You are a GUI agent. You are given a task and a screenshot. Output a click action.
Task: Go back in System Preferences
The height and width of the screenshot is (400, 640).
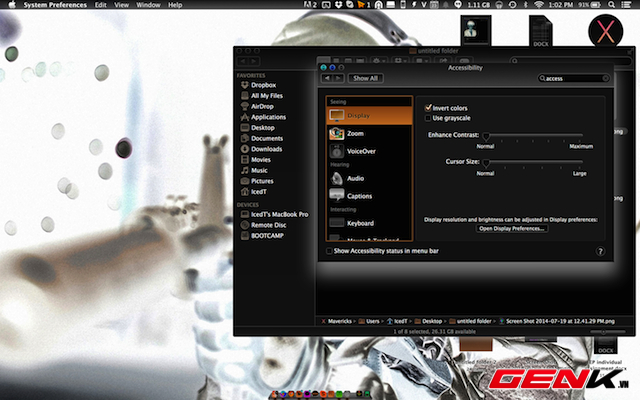coord(327,78)
